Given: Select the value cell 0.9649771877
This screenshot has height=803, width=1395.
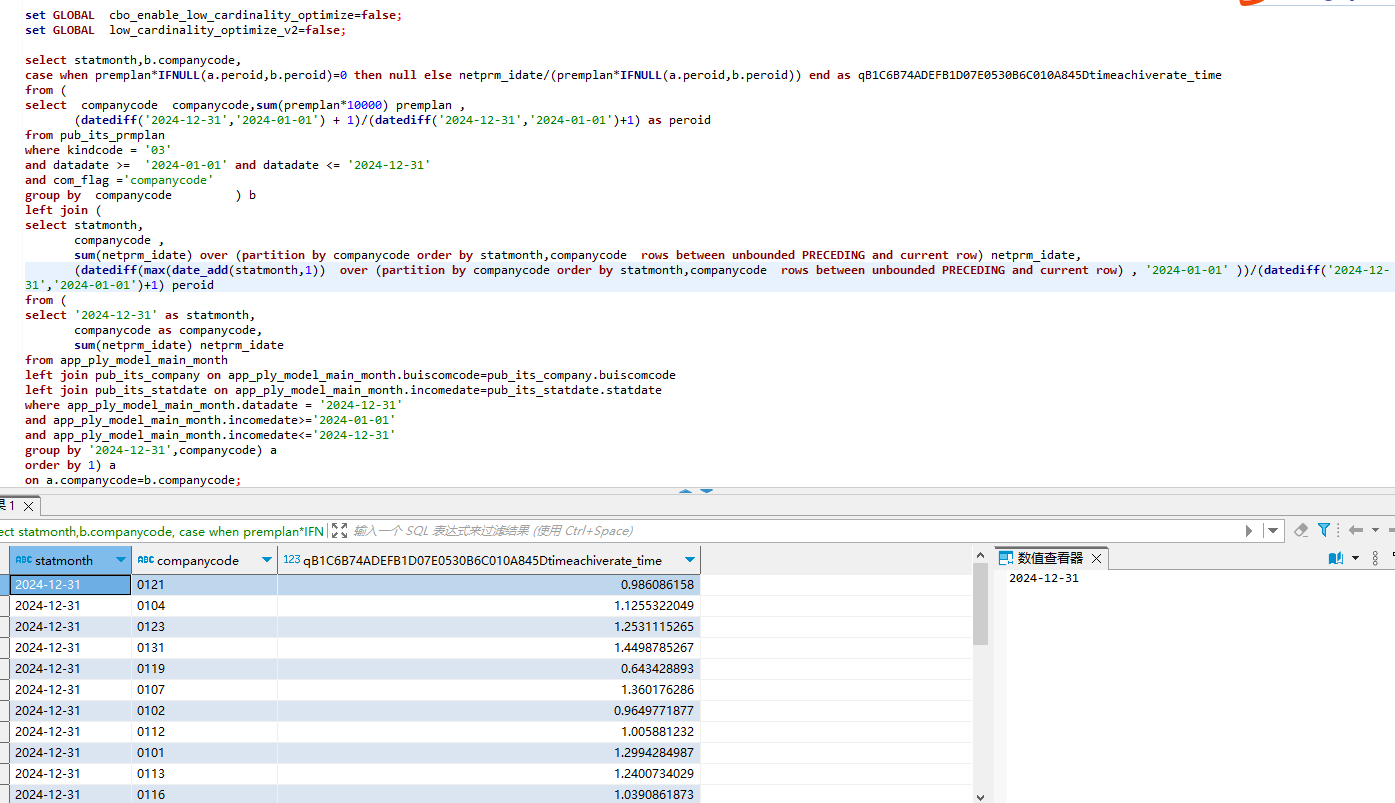Looking at the screenshot, I should point(489,711).
